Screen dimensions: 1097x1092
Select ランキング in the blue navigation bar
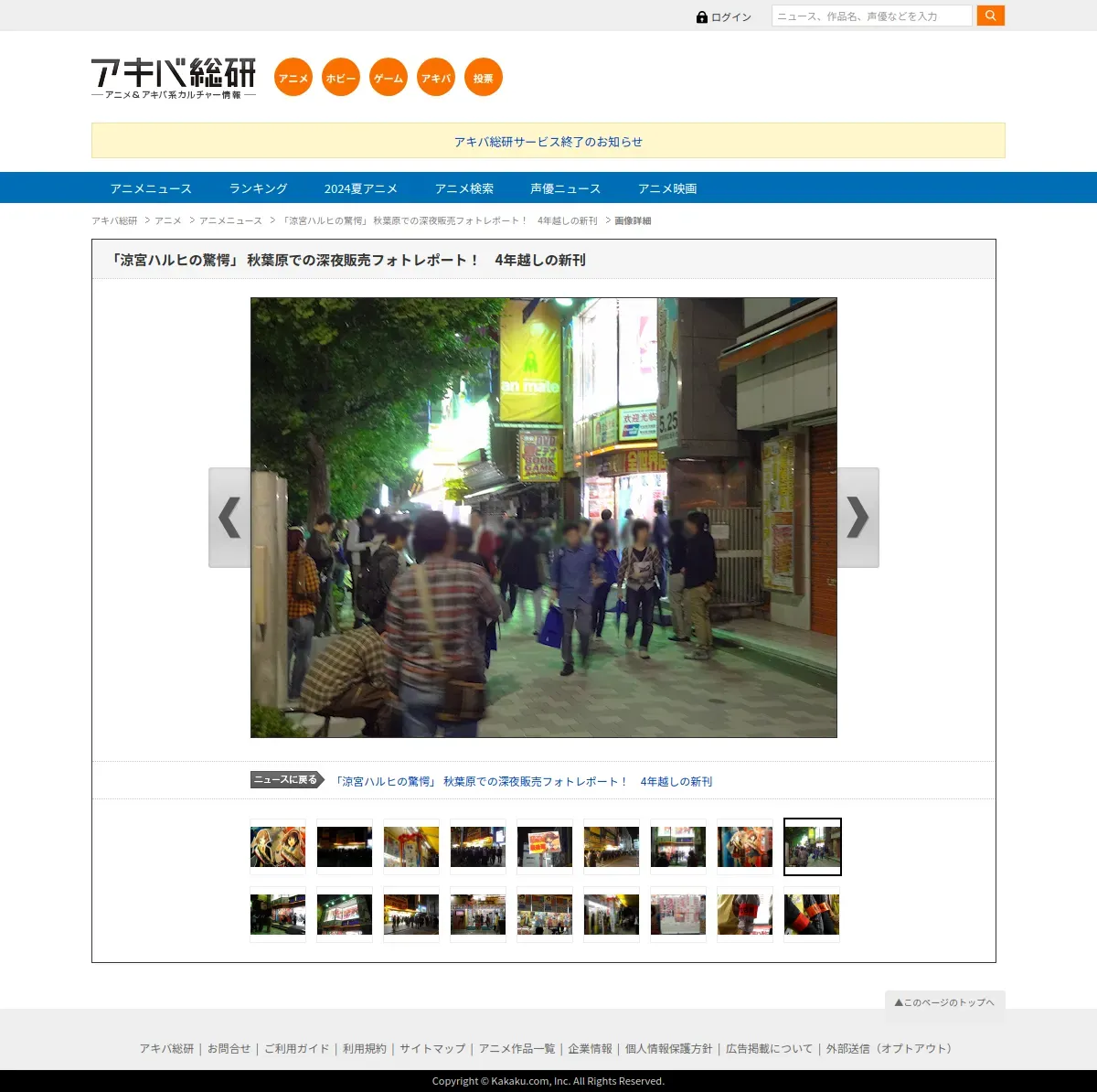(x=258, y=188)
